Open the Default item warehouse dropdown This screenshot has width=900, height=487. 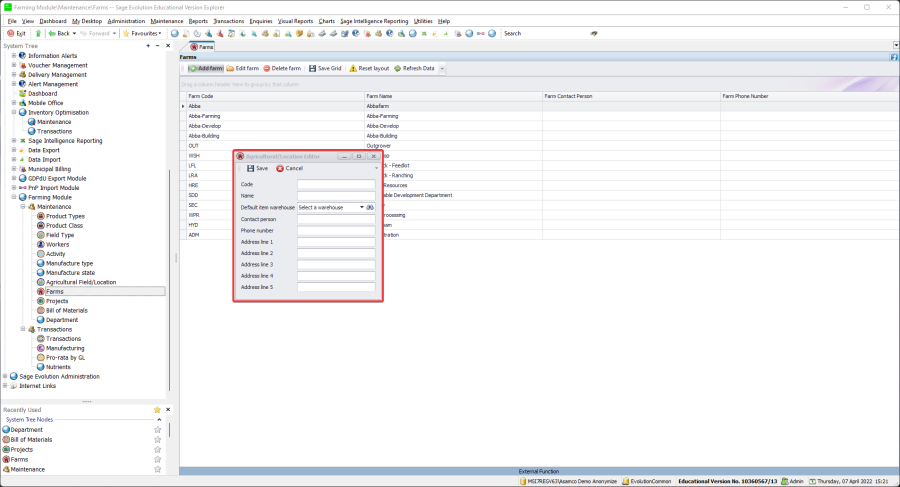[362, 207]
